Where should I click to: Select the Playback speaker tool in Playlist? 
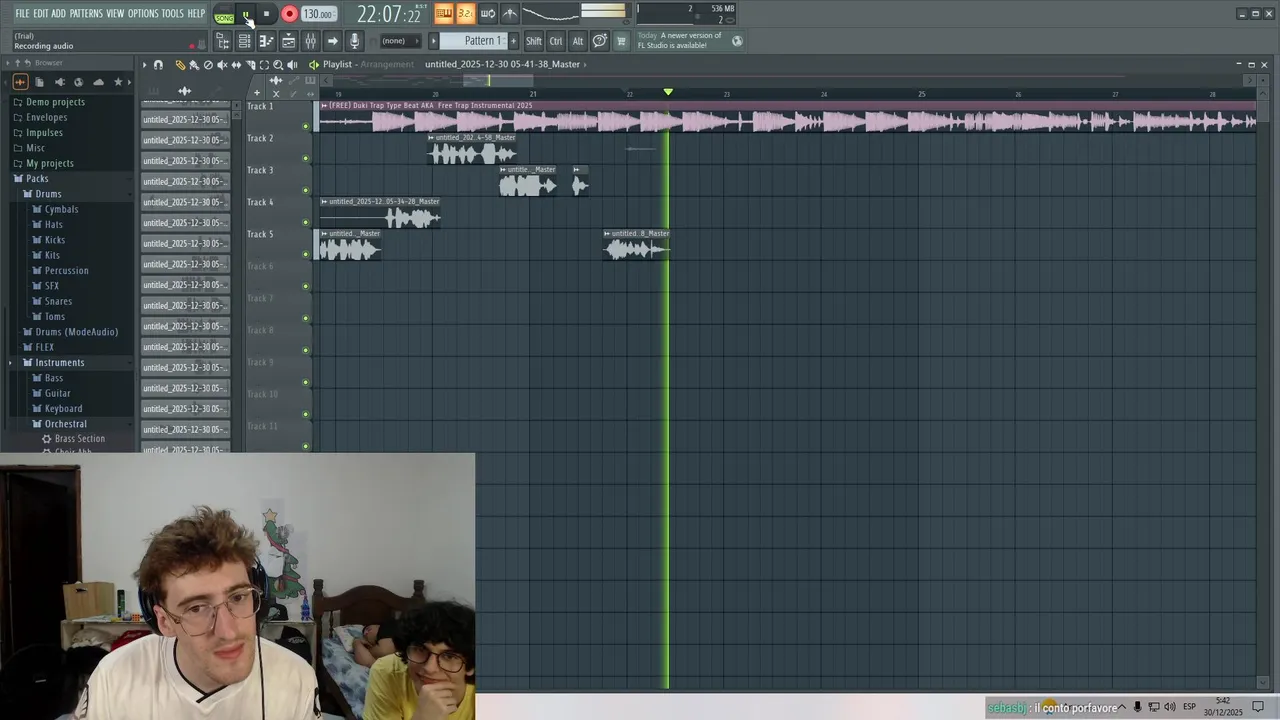point(292,65)
